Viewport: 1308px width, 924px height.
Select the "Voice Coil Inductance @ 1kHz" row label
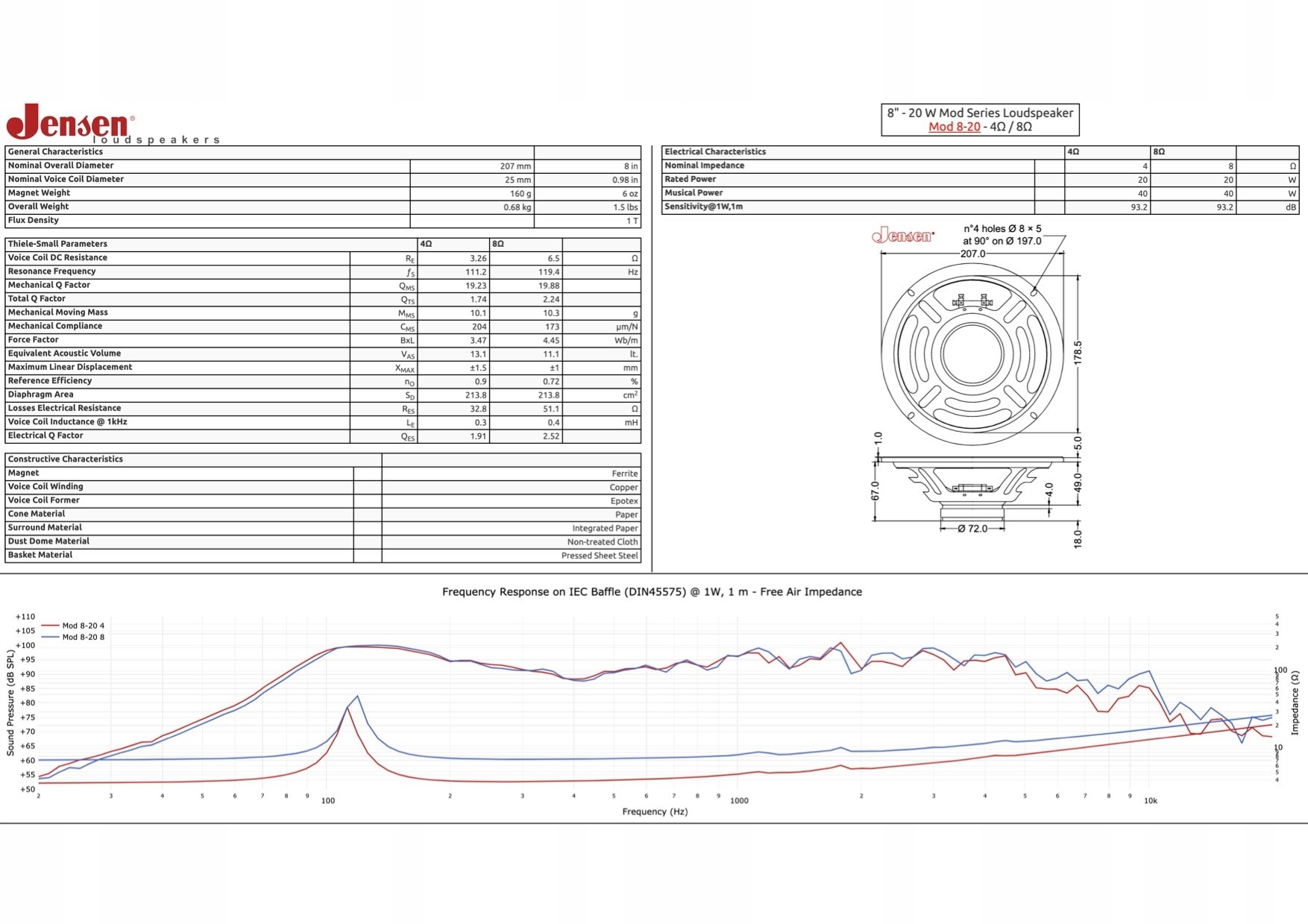(x=67, y=422)
